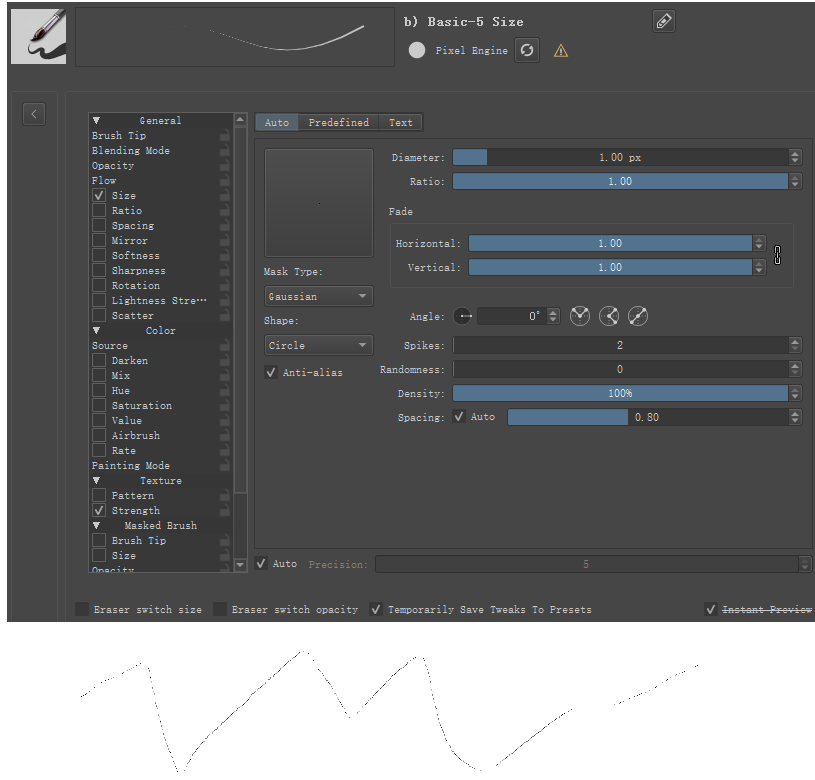
Task: Click the options list scrollbar down arrow
Action: click(240, 564)
